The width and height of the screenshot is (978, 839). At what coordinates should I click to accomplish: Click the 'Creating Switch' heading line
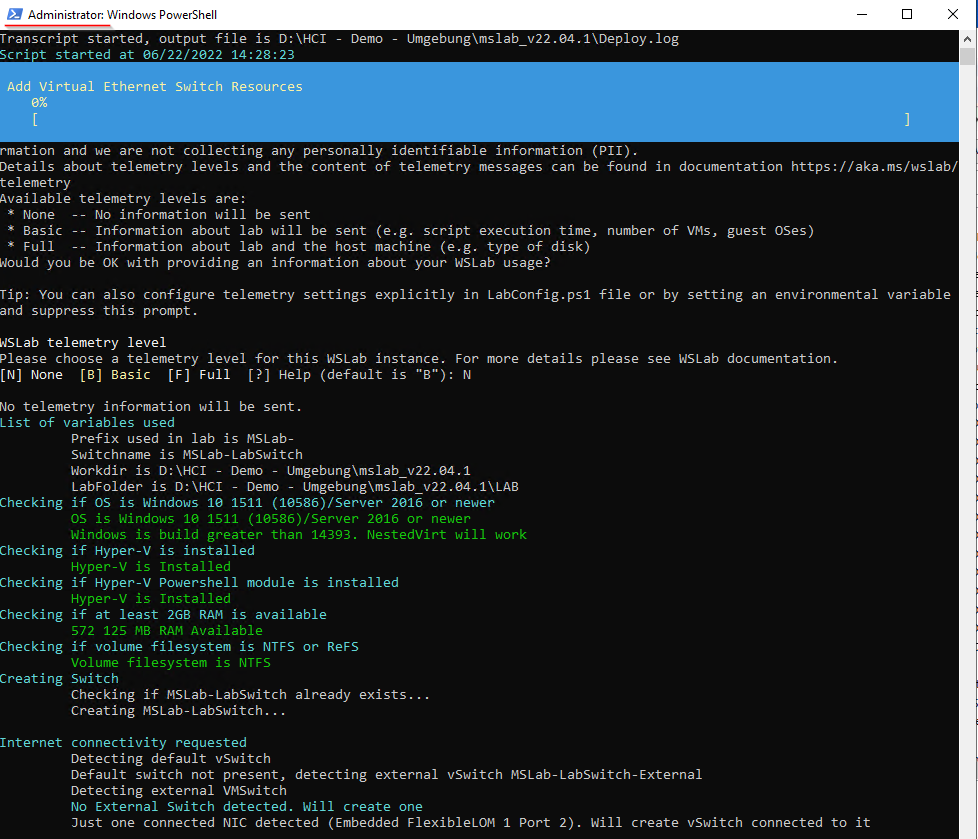(59, 679)
